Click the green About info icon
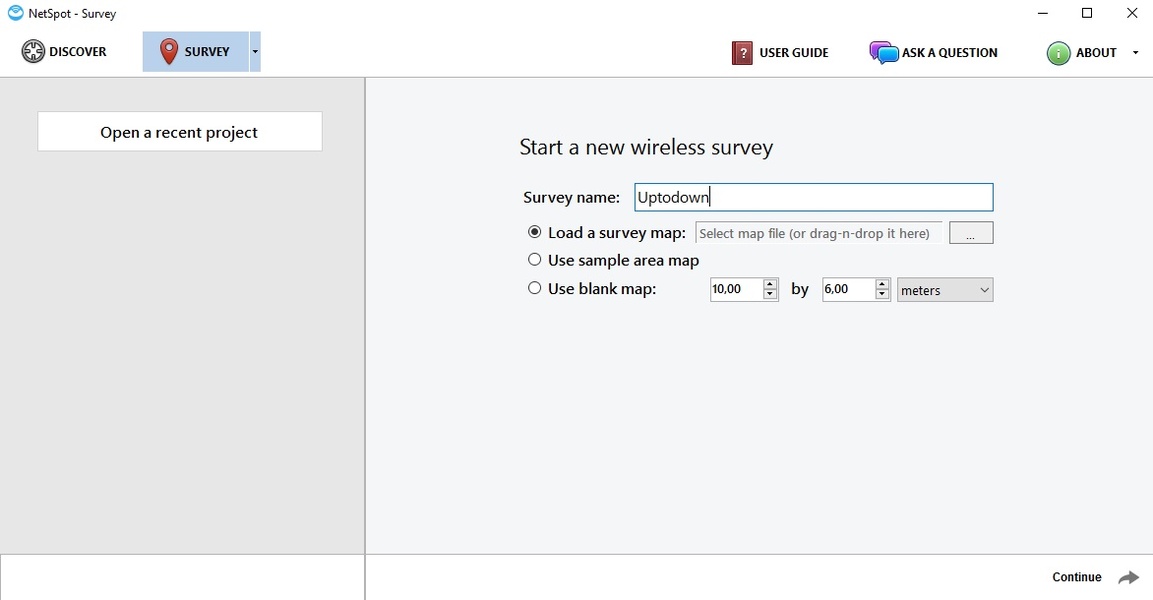Screen dimensions: 1153x600 [x=1058, y=53]
